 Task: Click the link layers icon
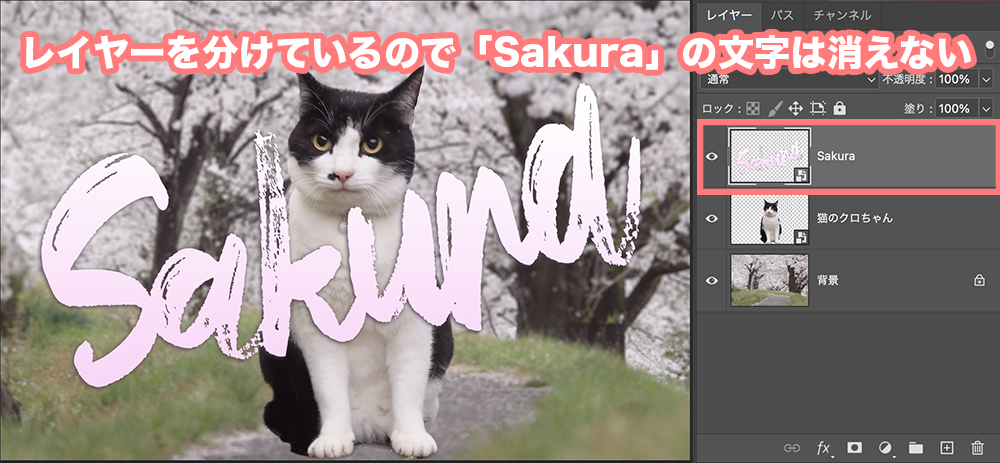click(791, 447)
